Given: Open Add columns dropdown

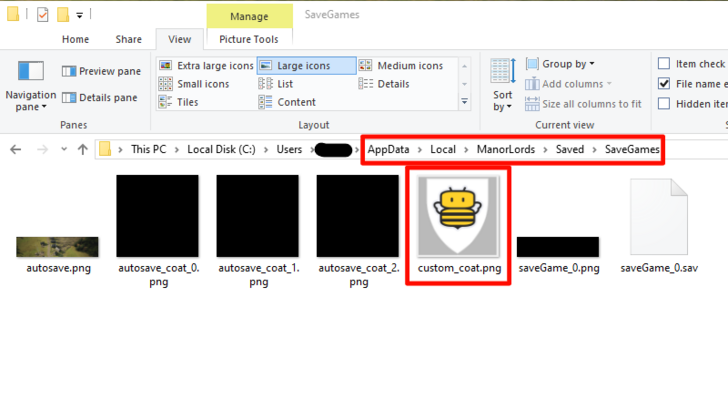Looking at the screenshot, I should pos(569,84).
